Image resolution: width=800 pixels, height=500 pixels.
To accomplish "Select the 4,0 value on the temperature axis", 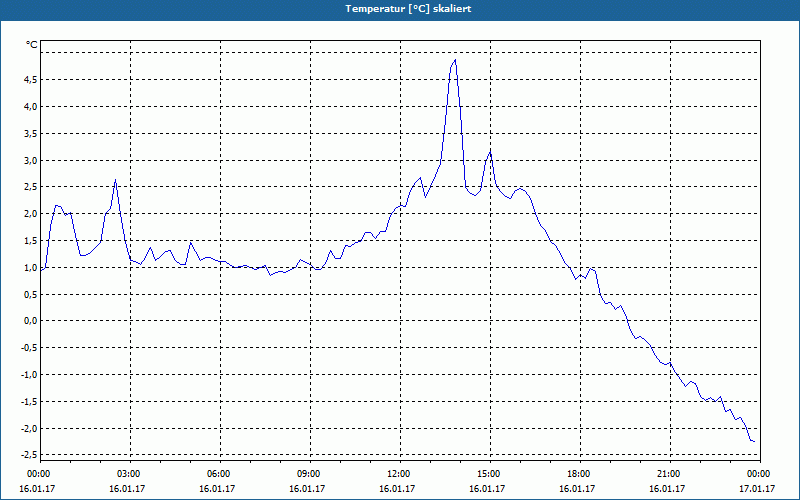I will click(x=30, y=107).
